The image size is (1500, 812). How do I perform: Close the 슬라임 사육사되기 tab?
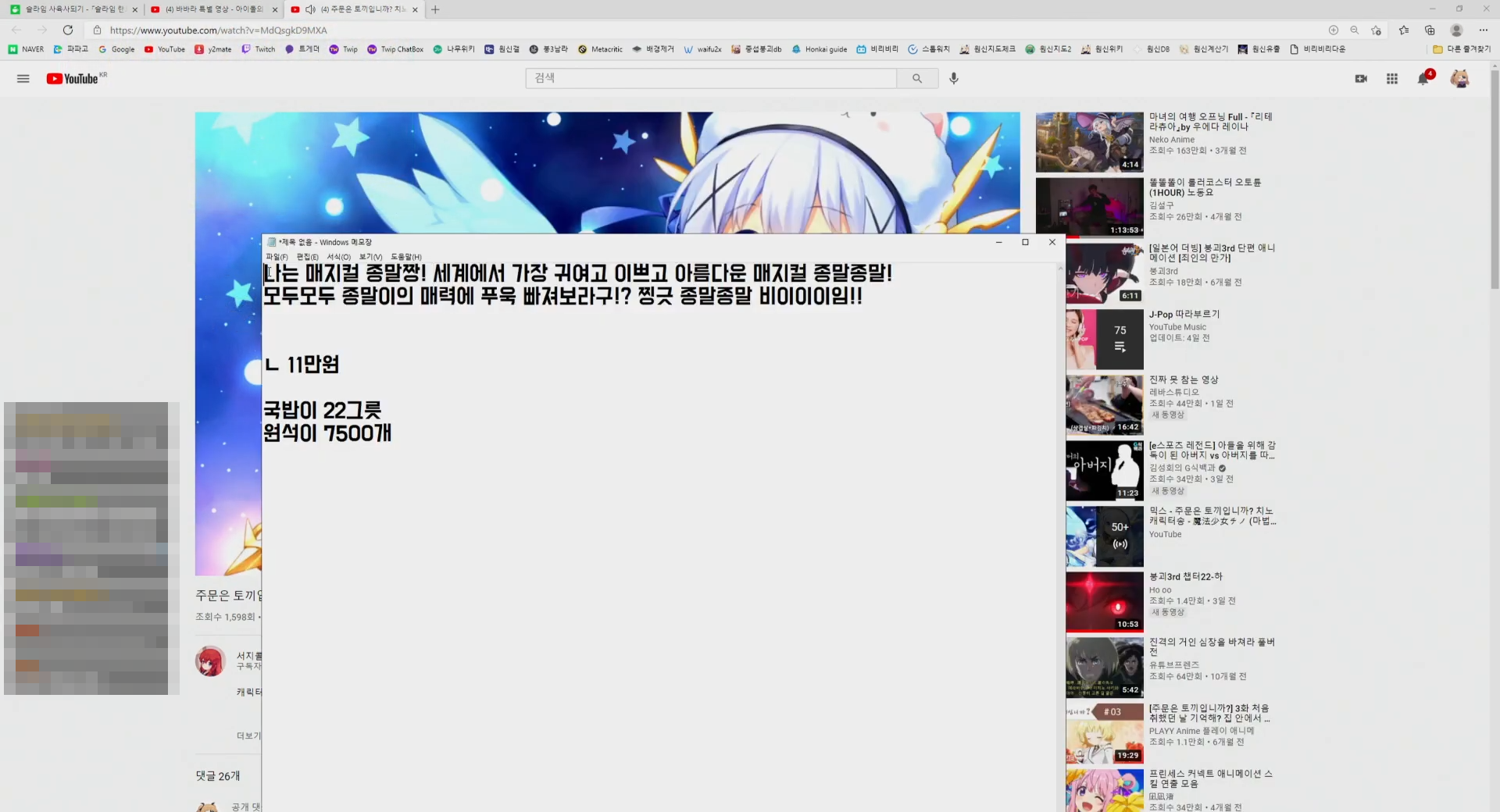tap(134, 9)
